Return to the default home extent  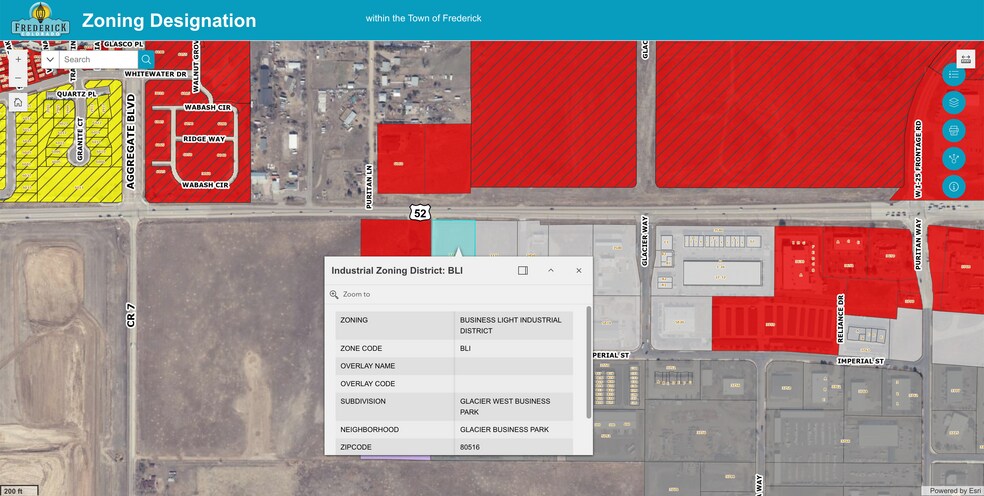[x=18, y=102]
